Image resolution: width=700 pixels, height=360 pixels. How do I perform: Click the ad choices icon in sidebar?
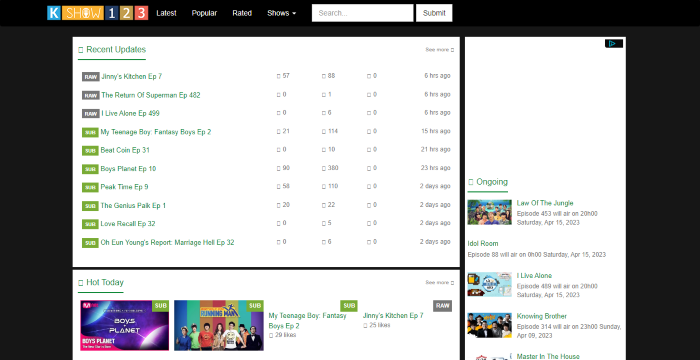click(x=614, y=43)
